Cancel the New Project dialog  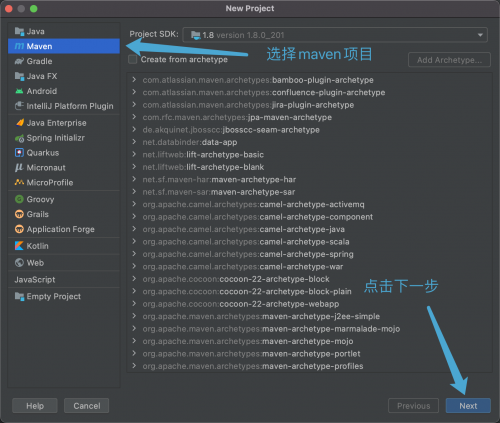87,406
